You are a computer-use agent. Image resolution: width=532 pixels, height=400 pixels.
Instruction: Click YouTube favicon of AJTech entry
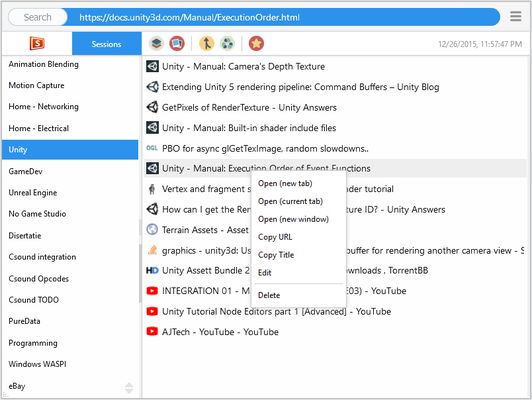coord(152,331)
